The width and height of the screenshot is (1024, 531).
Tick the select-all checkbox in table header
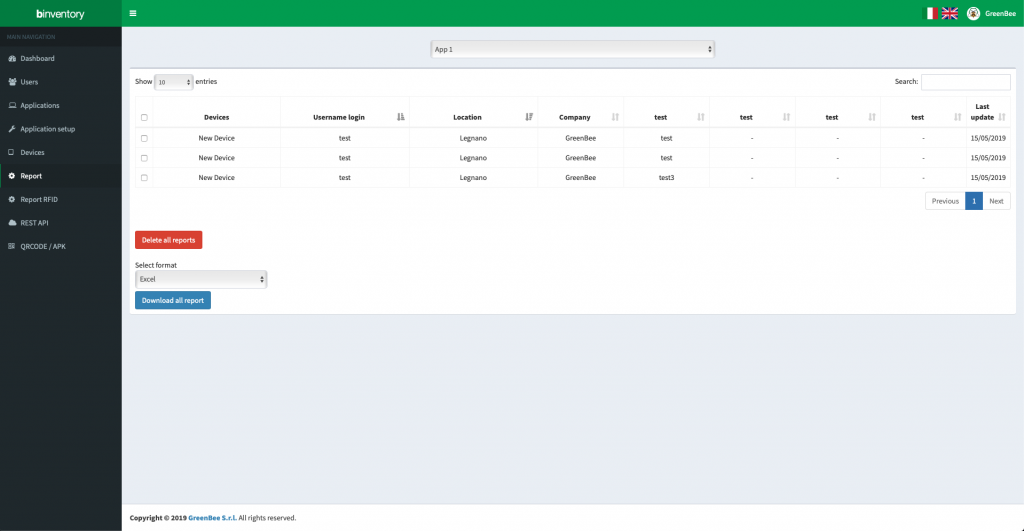pos(144,118)
